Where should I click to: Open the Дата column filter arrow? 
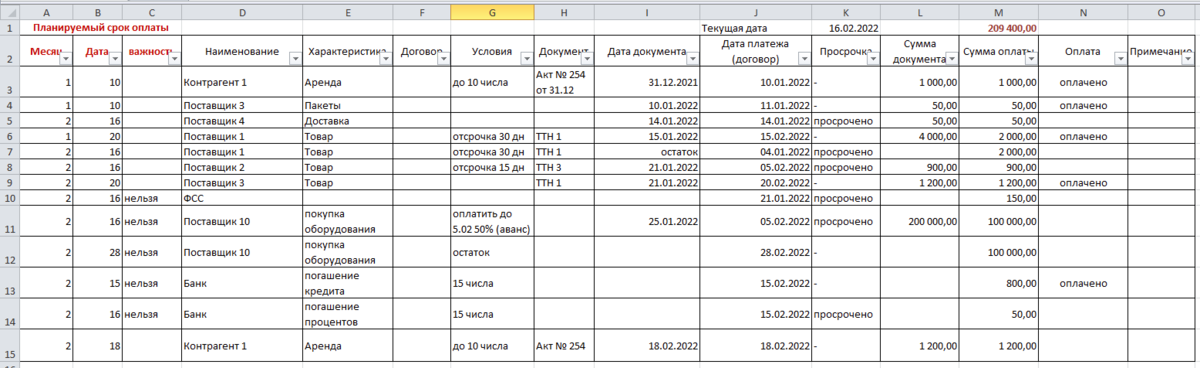pyautogui.click(x=115, y=59)
